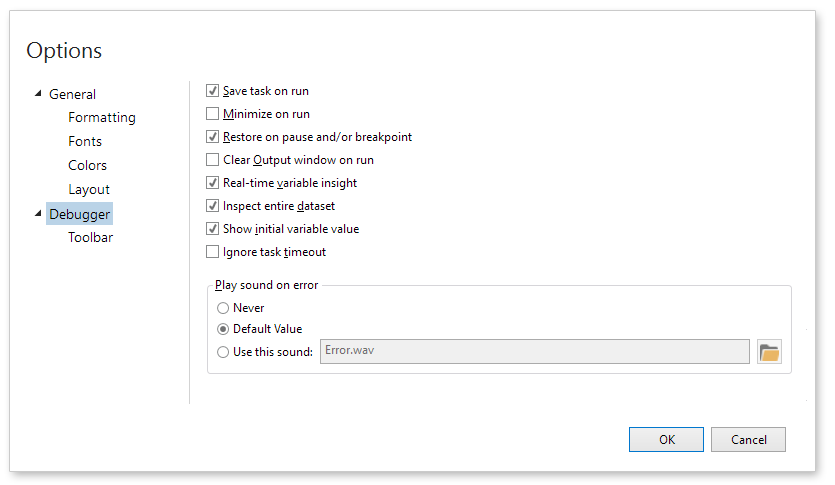This screenshot has height=485, width=835.
Task: Uncheck Show initial variable value
Action: point(212,229)
